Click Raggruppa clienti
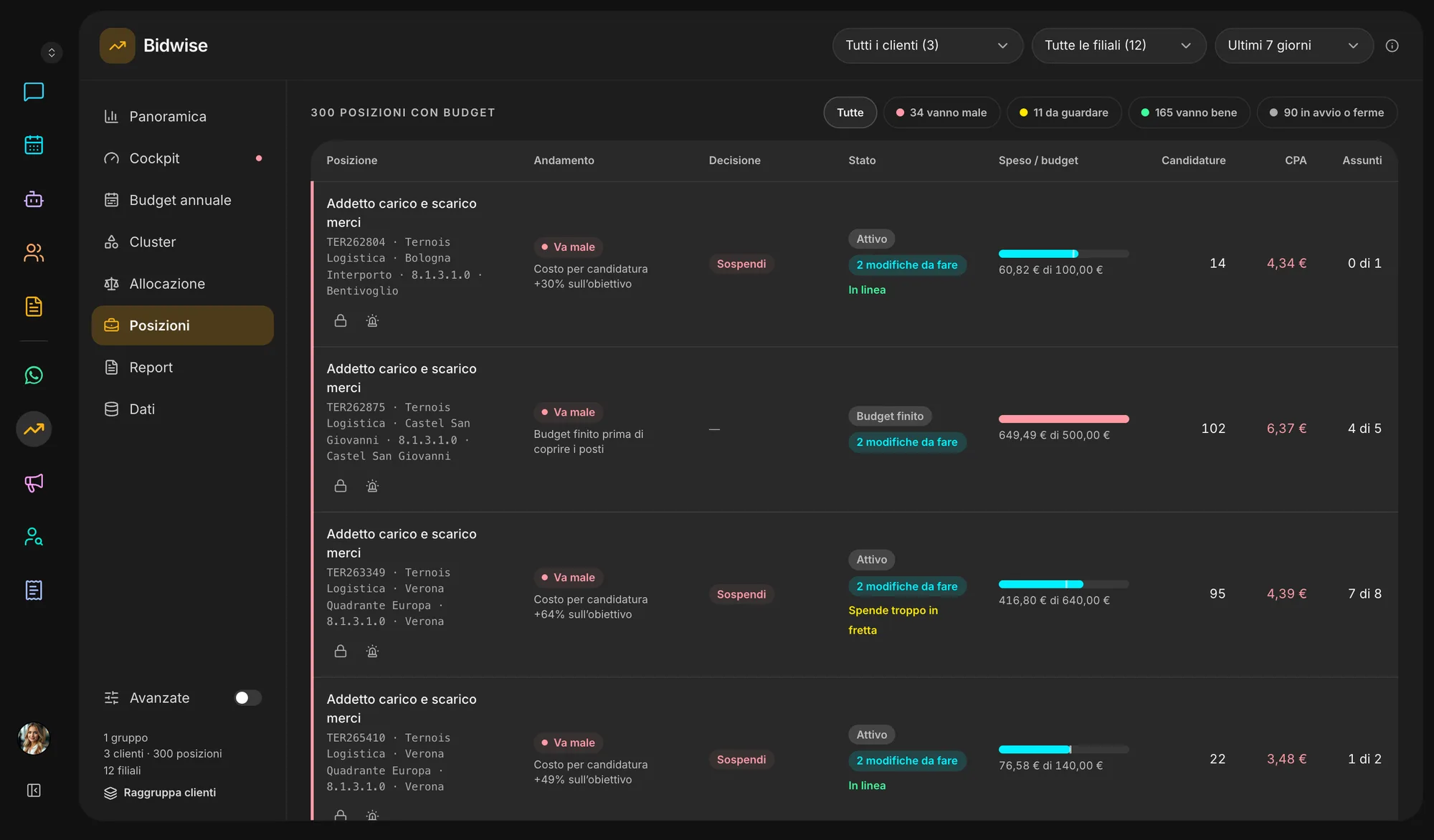Viewport: 1434px width, 840px height. [x=160, y=793]
